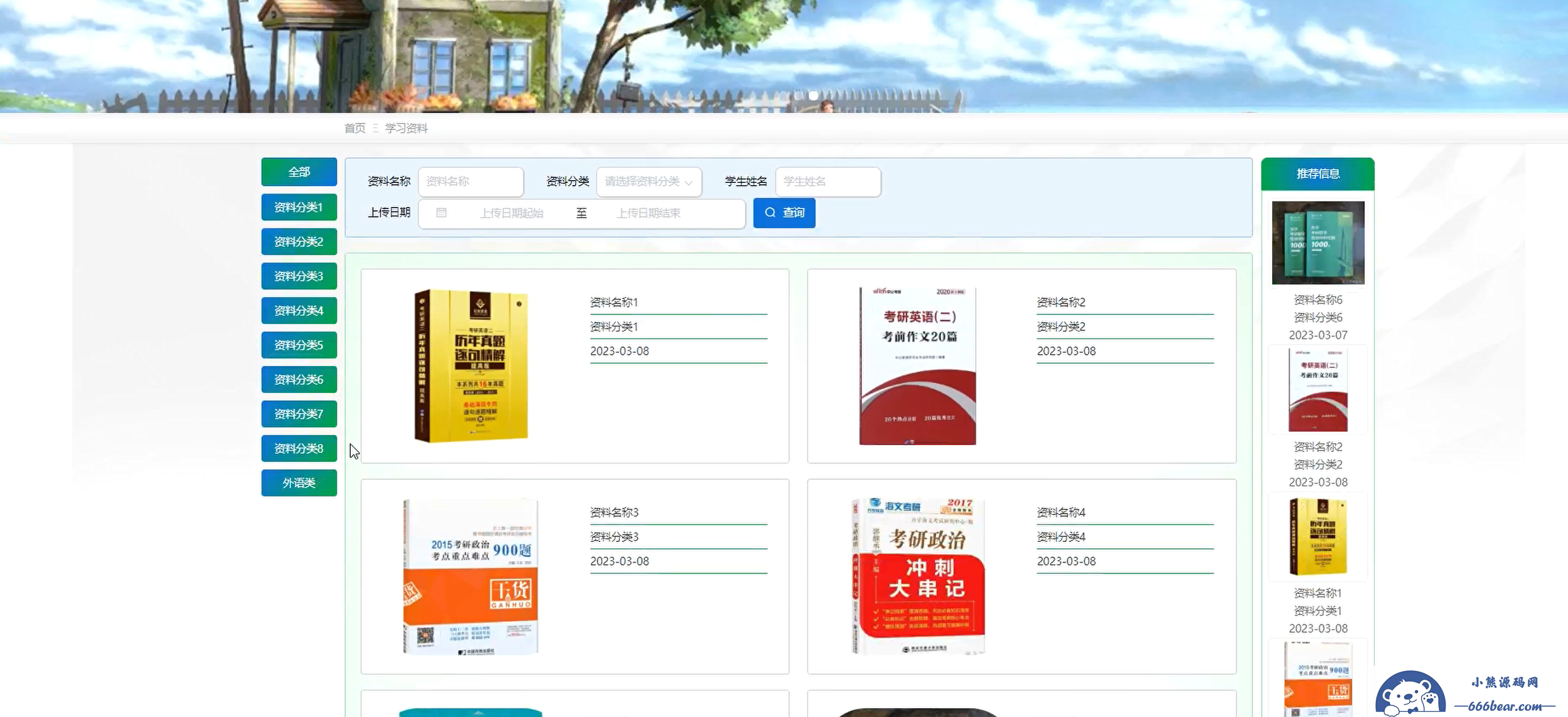Viewport: 1568px width, 717px height.
Task: Filter by 资料分类6 in sidebar
Action: (x=299, y=380)
